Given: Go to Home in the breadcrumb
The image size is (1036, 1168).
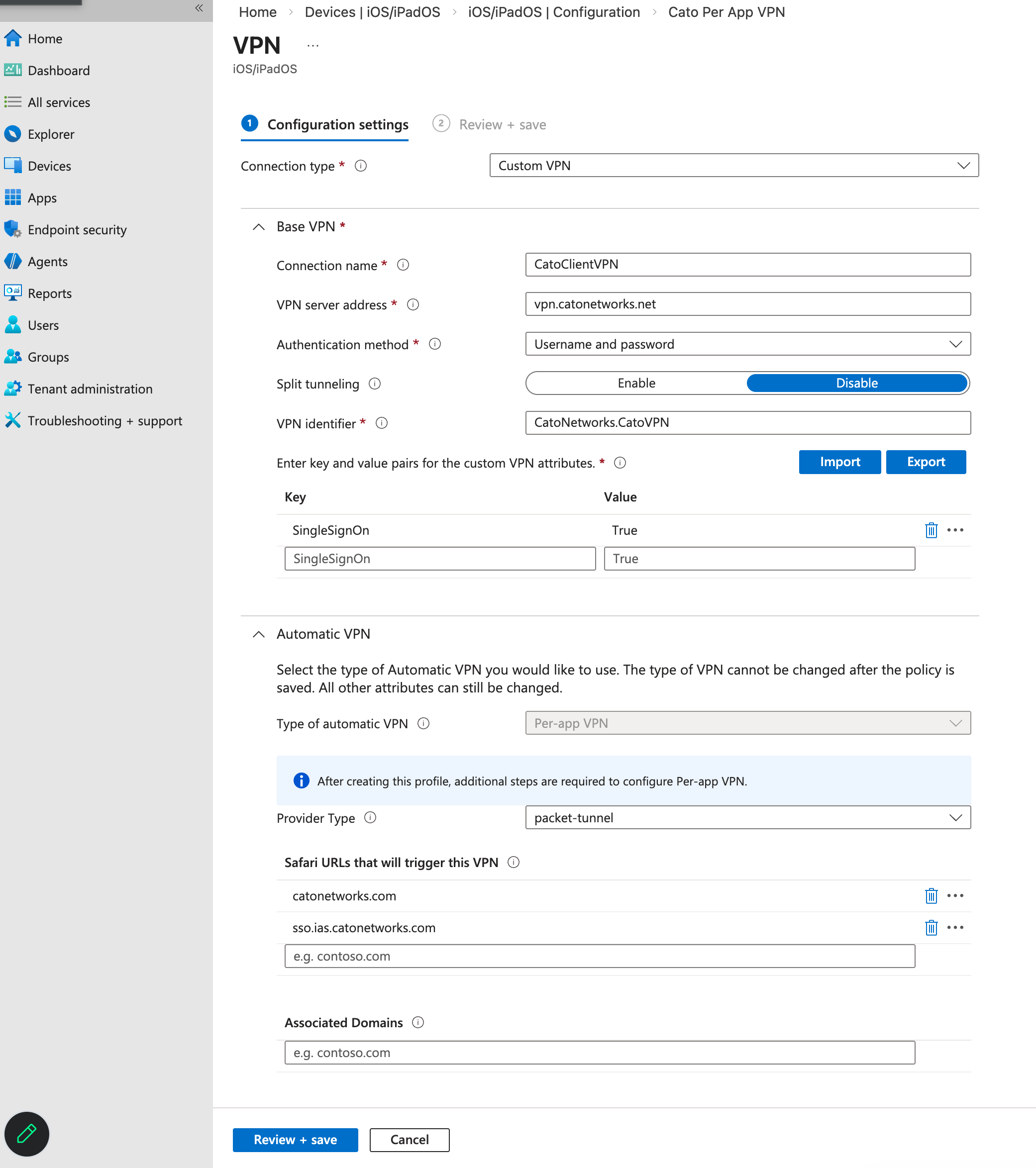Looking at the screenshot, I should [258, 12].
